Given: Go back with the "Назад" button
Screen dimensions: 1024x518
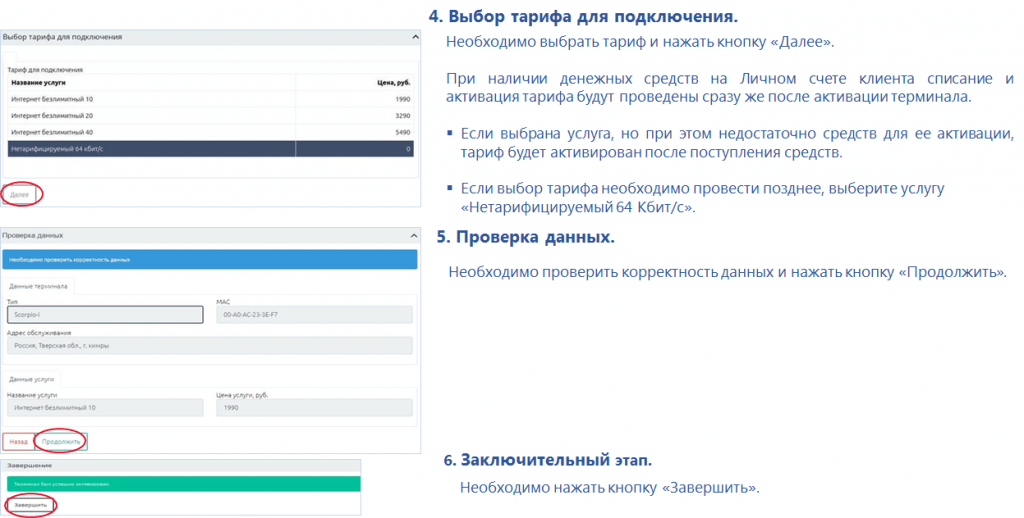Looking at the screenshot, I should pyautogui.click(x=18, y=441).
